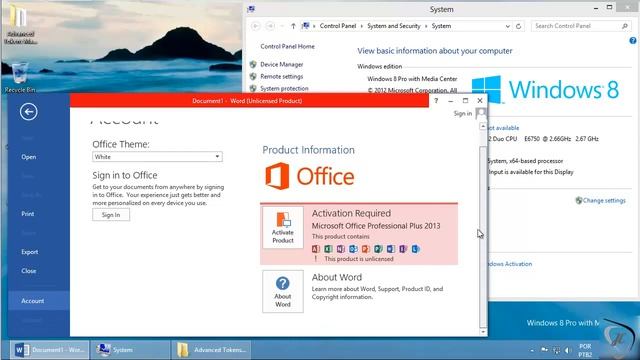Viewport: 640px width, 360px height.
Task: Open Control Panel Home link
Action: [x=287, y=47]
